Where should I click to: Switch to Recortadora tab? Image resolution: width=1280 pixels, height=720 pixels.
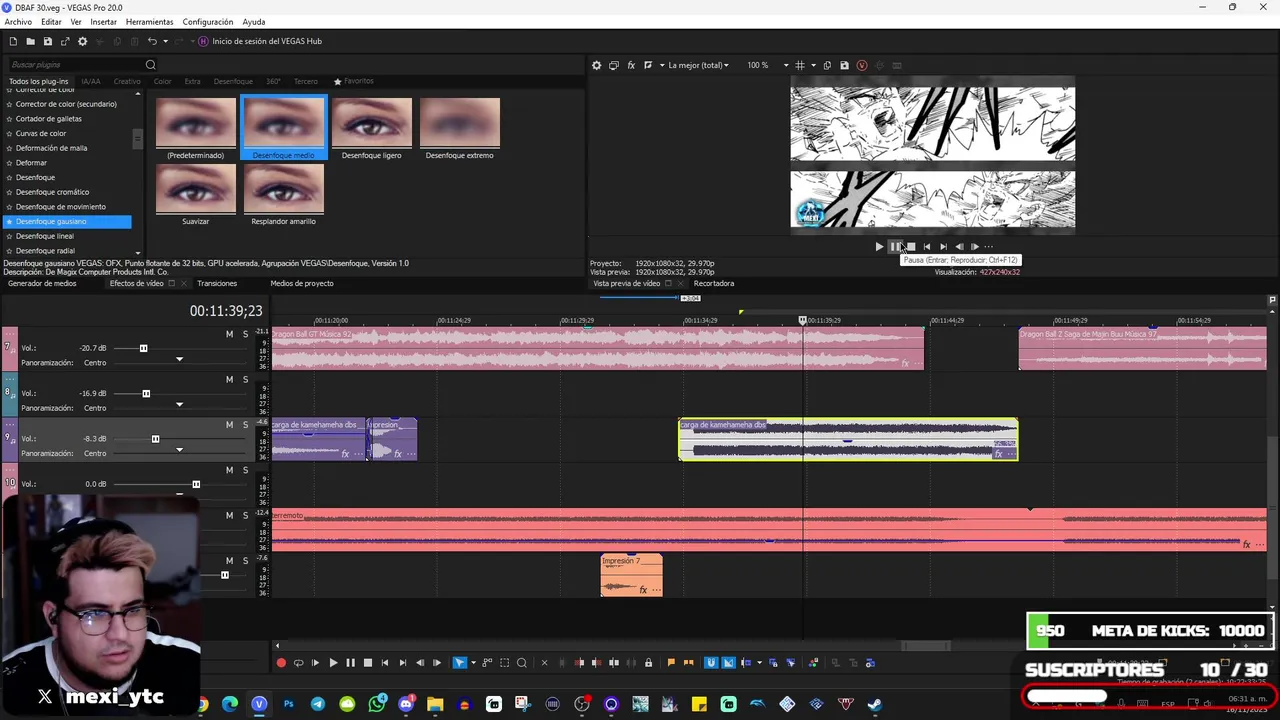[x=714, y=283]
